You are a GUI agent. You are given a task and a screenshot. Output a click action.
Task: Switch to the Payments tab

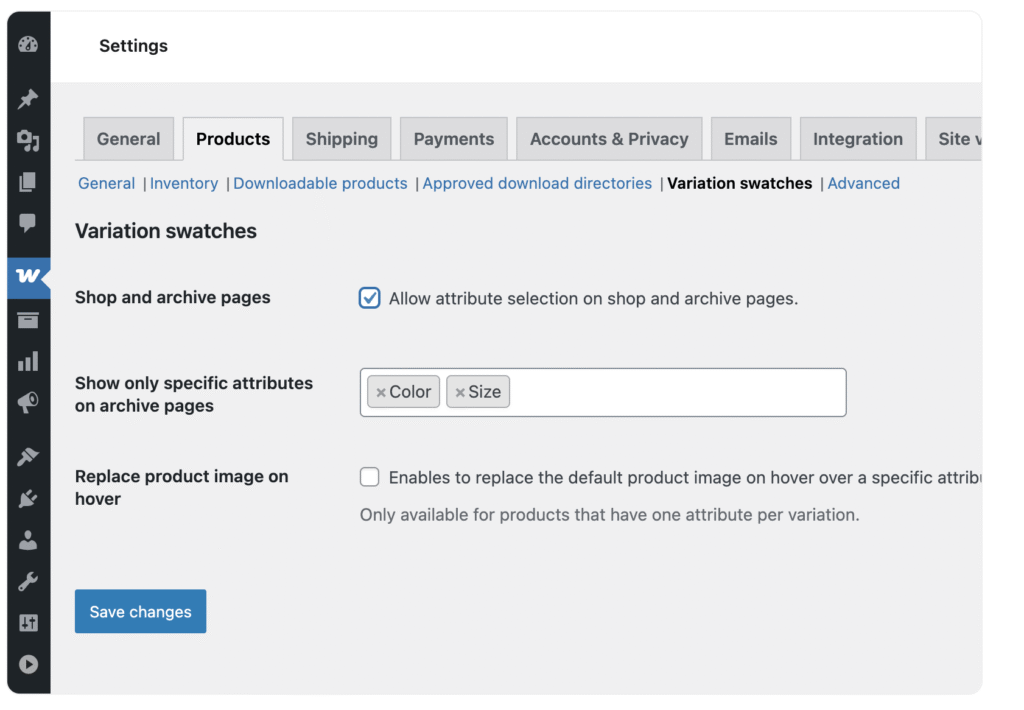(453, 139)
